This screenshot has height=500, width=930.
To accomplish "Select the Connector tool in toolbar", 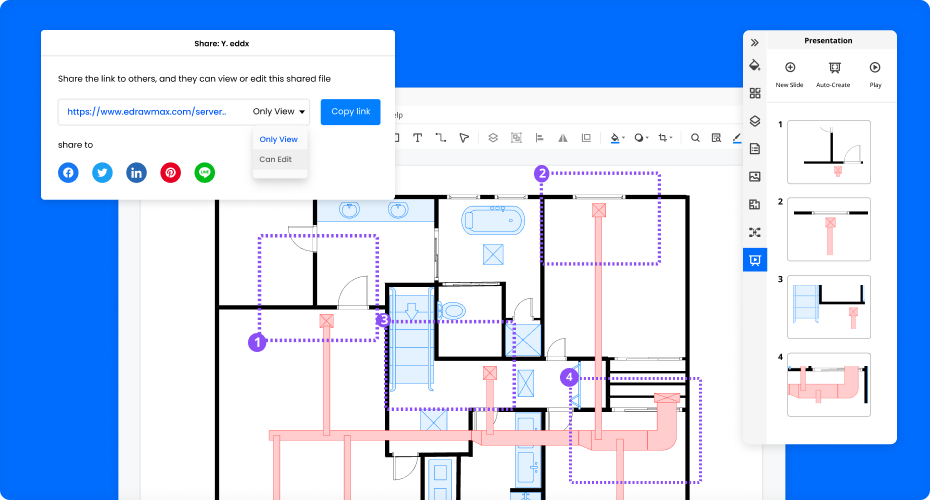I will click(x=441, y=138).
